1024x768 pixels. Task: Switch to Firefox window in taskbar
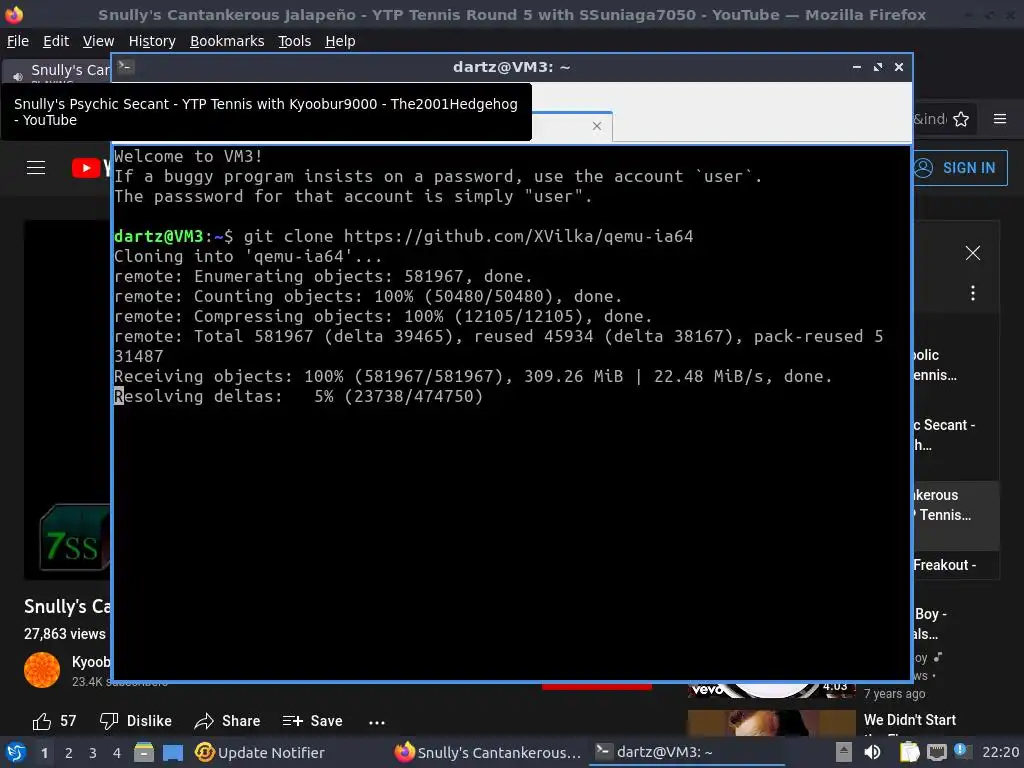click(488, 752)
